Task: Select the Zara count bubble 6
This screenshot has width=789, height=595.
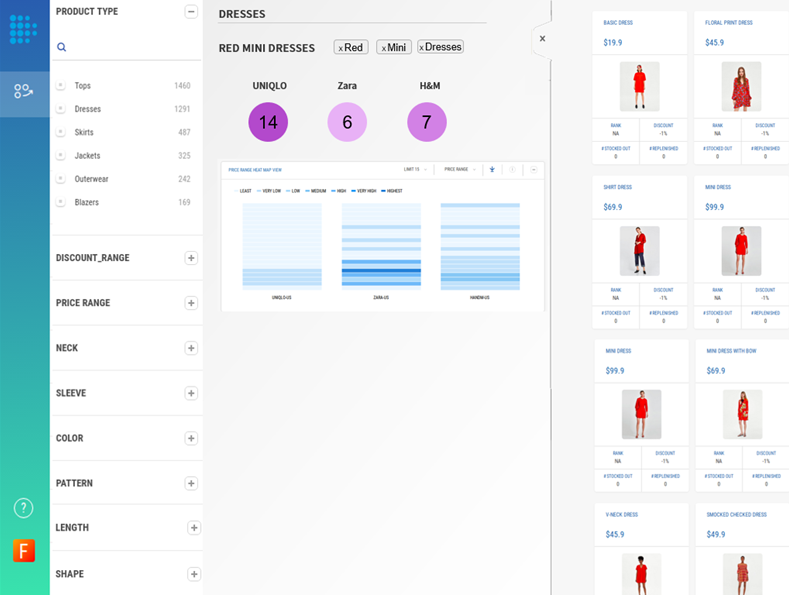Action: point(347,122)
